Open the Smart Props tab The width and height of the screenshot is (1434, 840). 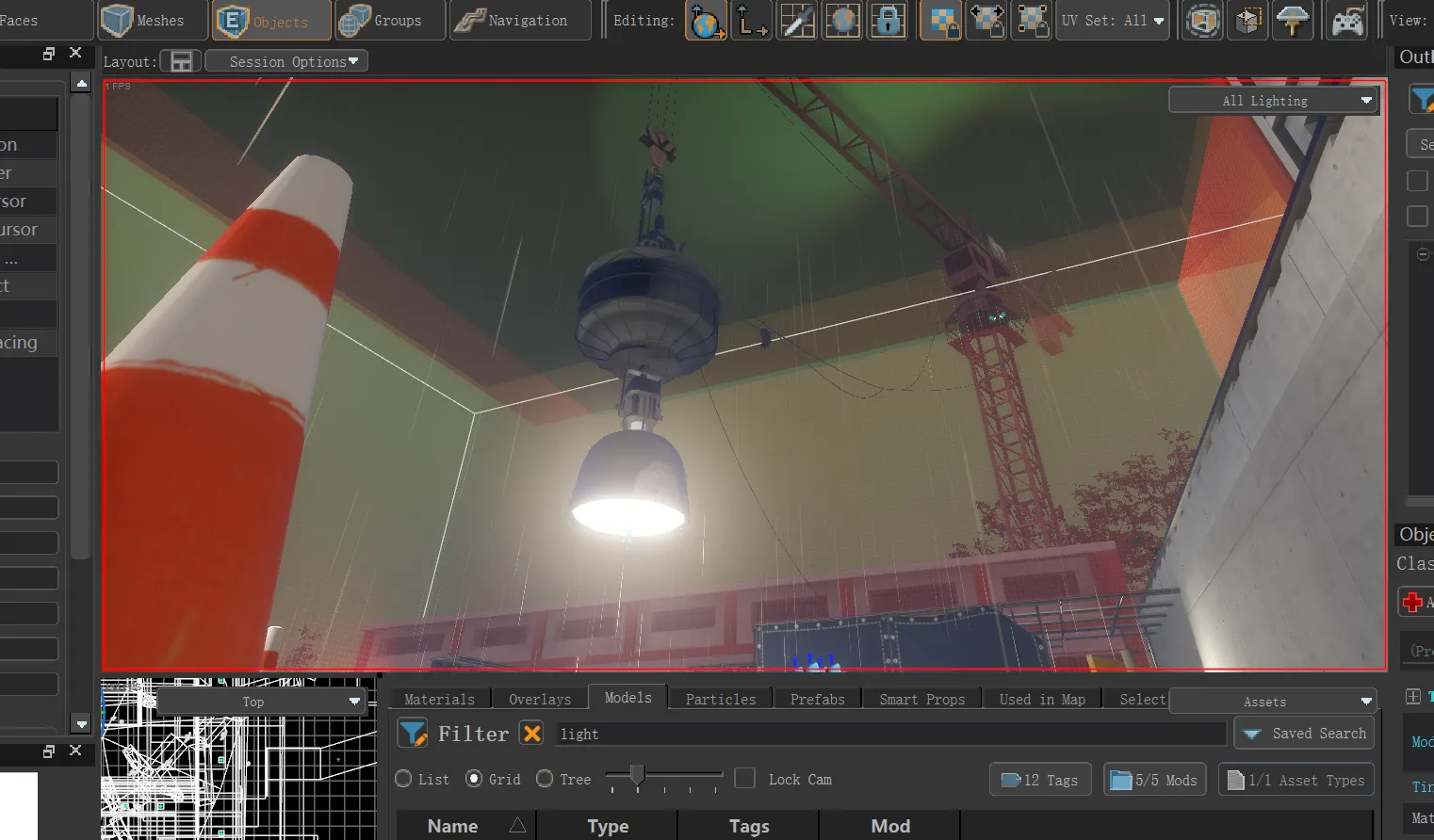(x=922, y=699)
